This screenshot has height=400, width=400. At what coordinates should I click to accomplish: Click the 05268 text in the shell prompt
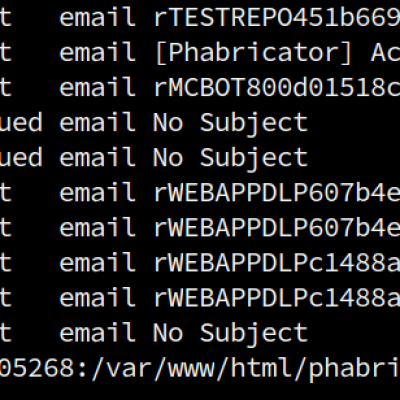pyautogui.click(x=37, y=368)
